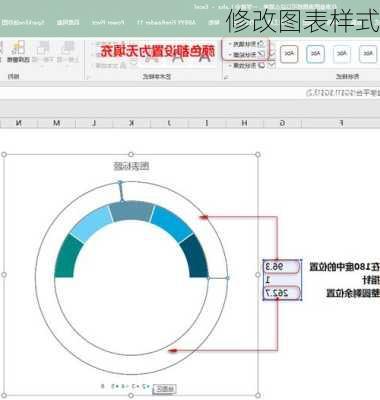Select column I header
Screen dimensions: 380x400
tap(207, 123)
